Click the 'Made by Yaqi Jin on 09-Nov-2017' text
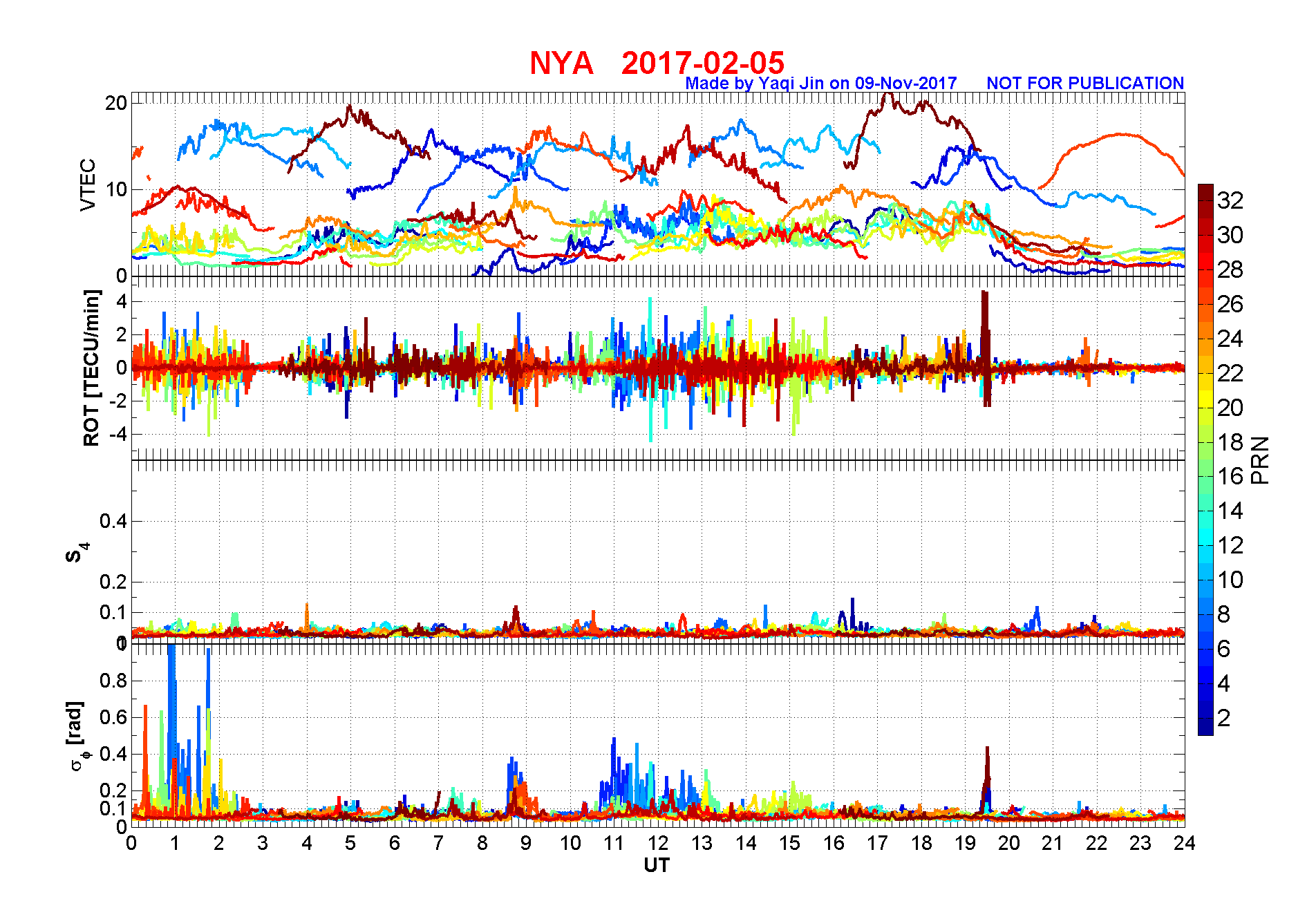The width and height of the screenshot is (1316, 919). pyautogui.click(x=821, y=84)
